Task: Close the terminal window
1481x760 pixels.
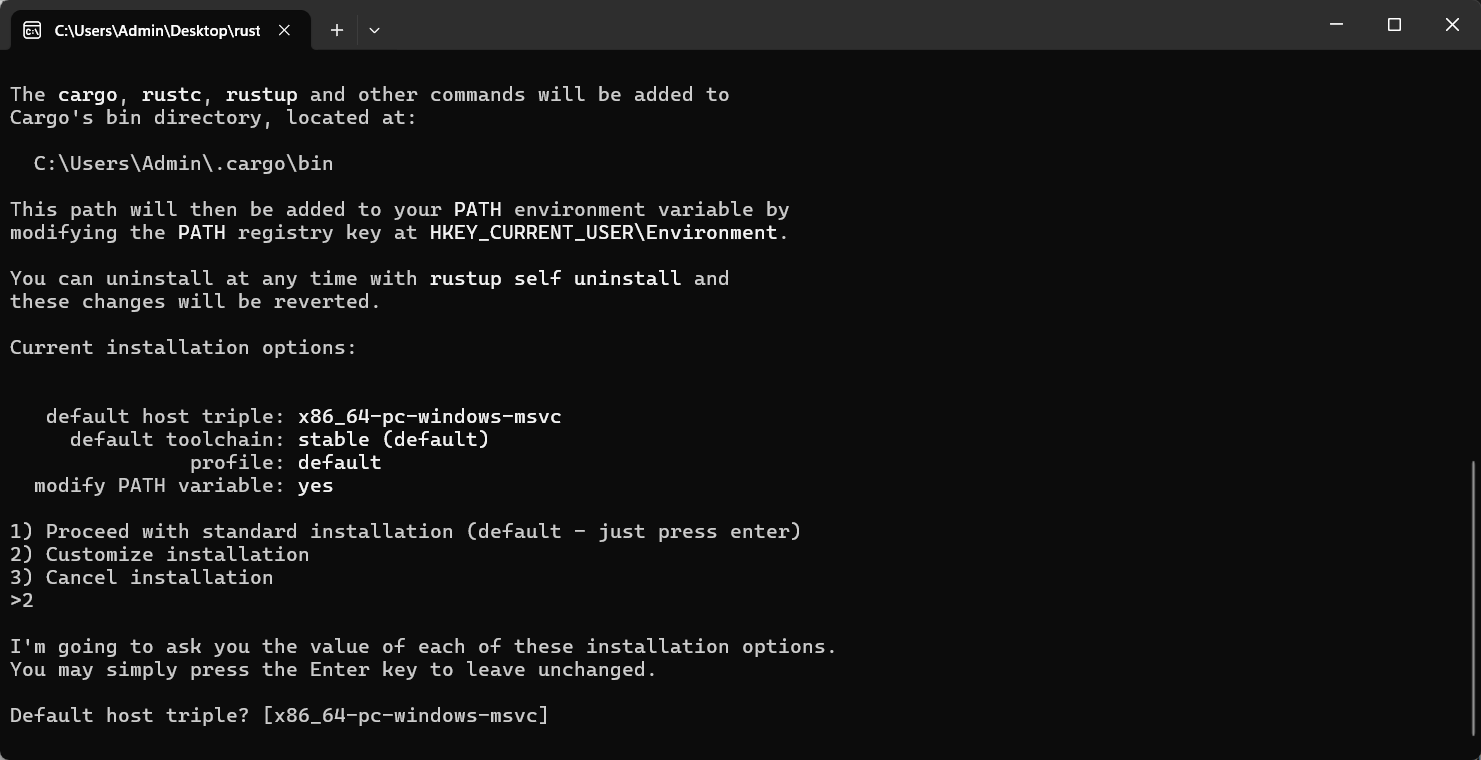Action: point(1452,25)
